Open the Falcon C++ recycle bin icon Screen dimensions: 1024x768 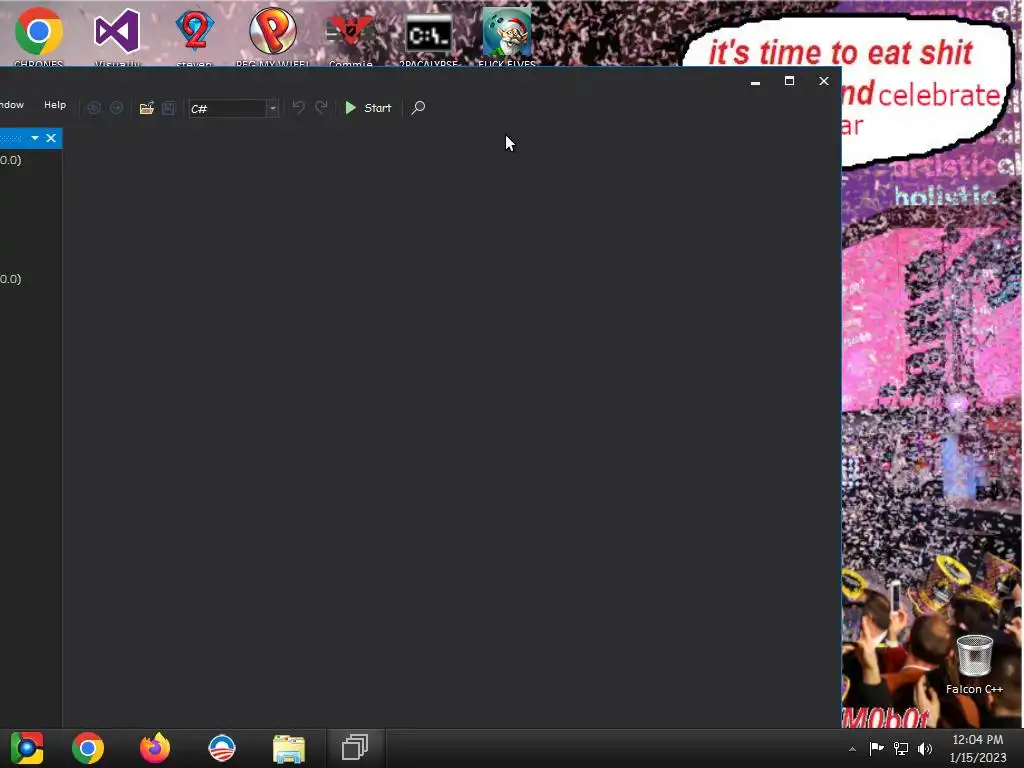click(974, 664)
